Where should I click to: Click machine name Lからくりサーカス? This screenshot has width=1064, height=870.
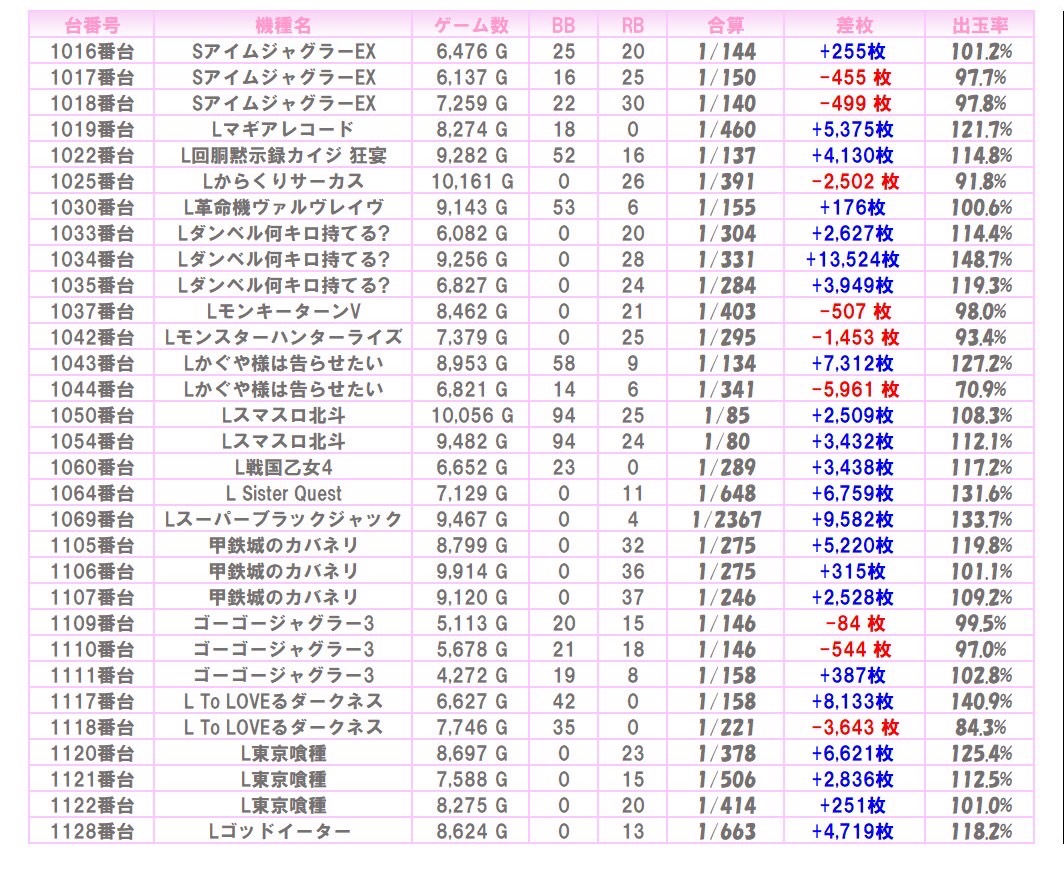pos(283,181)
